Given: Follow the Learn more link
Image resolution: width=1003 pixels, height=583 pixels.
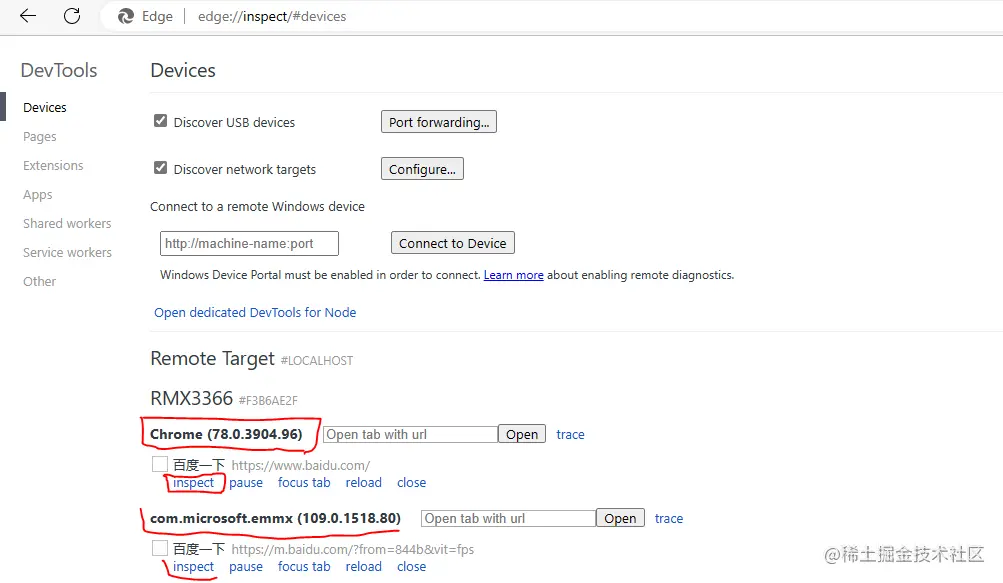Looking at the screenshot, I should point(514,275).
